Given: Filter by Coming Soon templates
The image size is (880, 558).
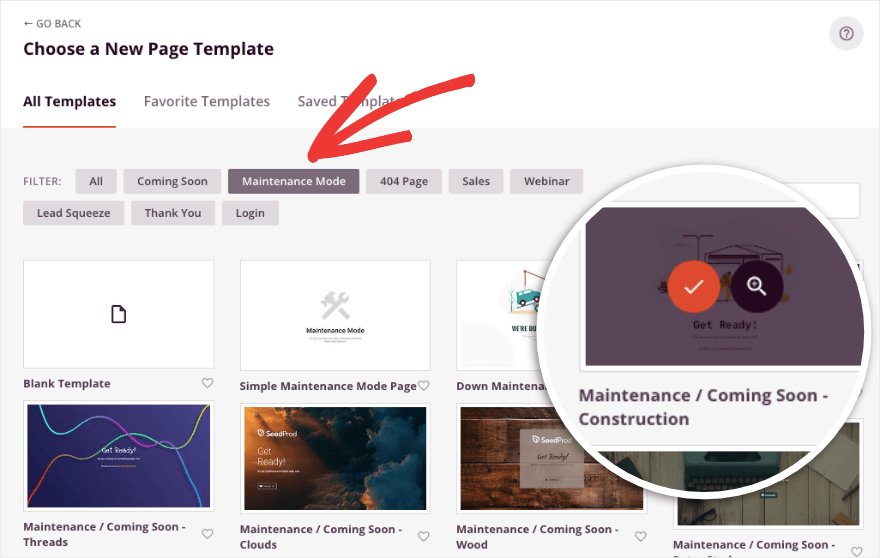Looking at the screenshot, I should (172, 181).
